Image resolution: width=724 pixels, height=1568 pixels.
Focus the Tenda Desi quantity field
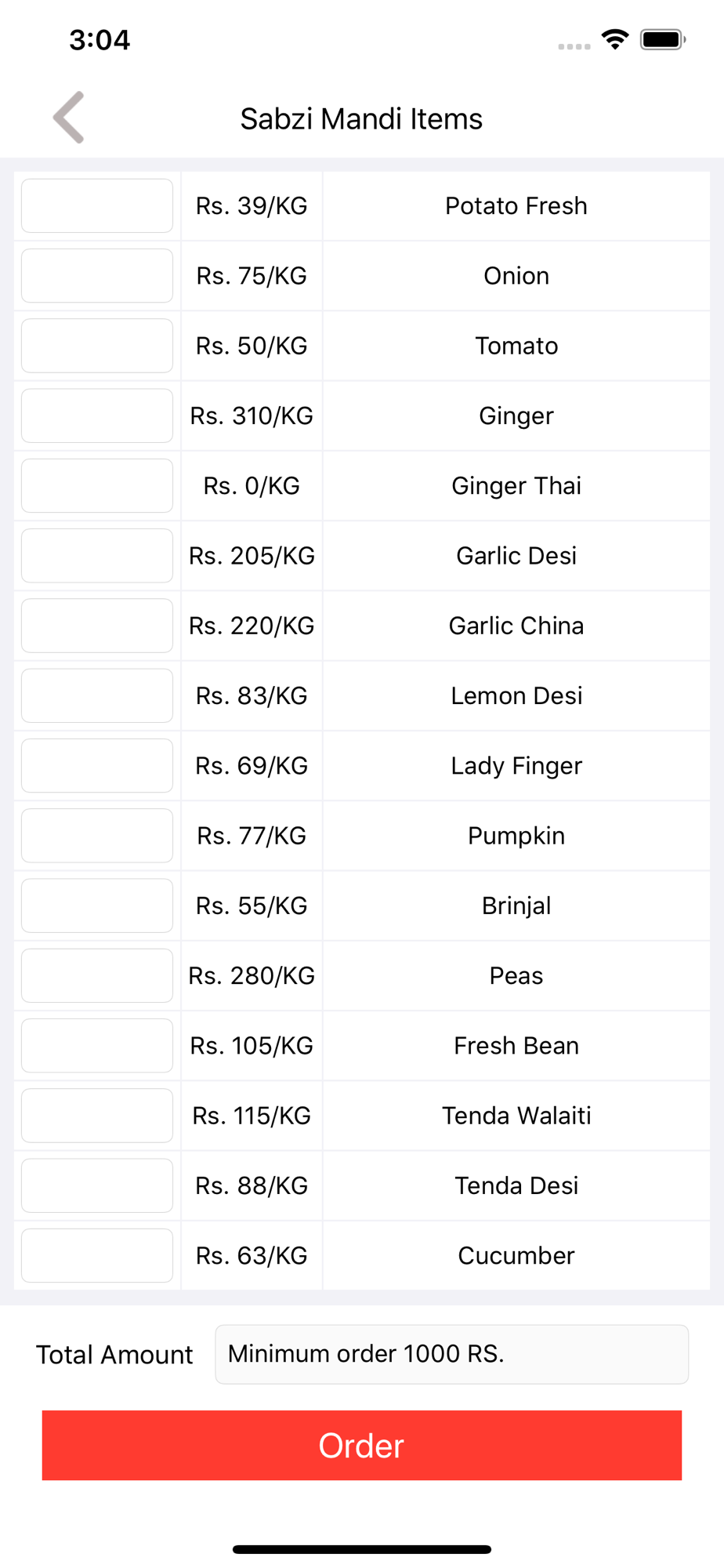tap(97, 1185)
